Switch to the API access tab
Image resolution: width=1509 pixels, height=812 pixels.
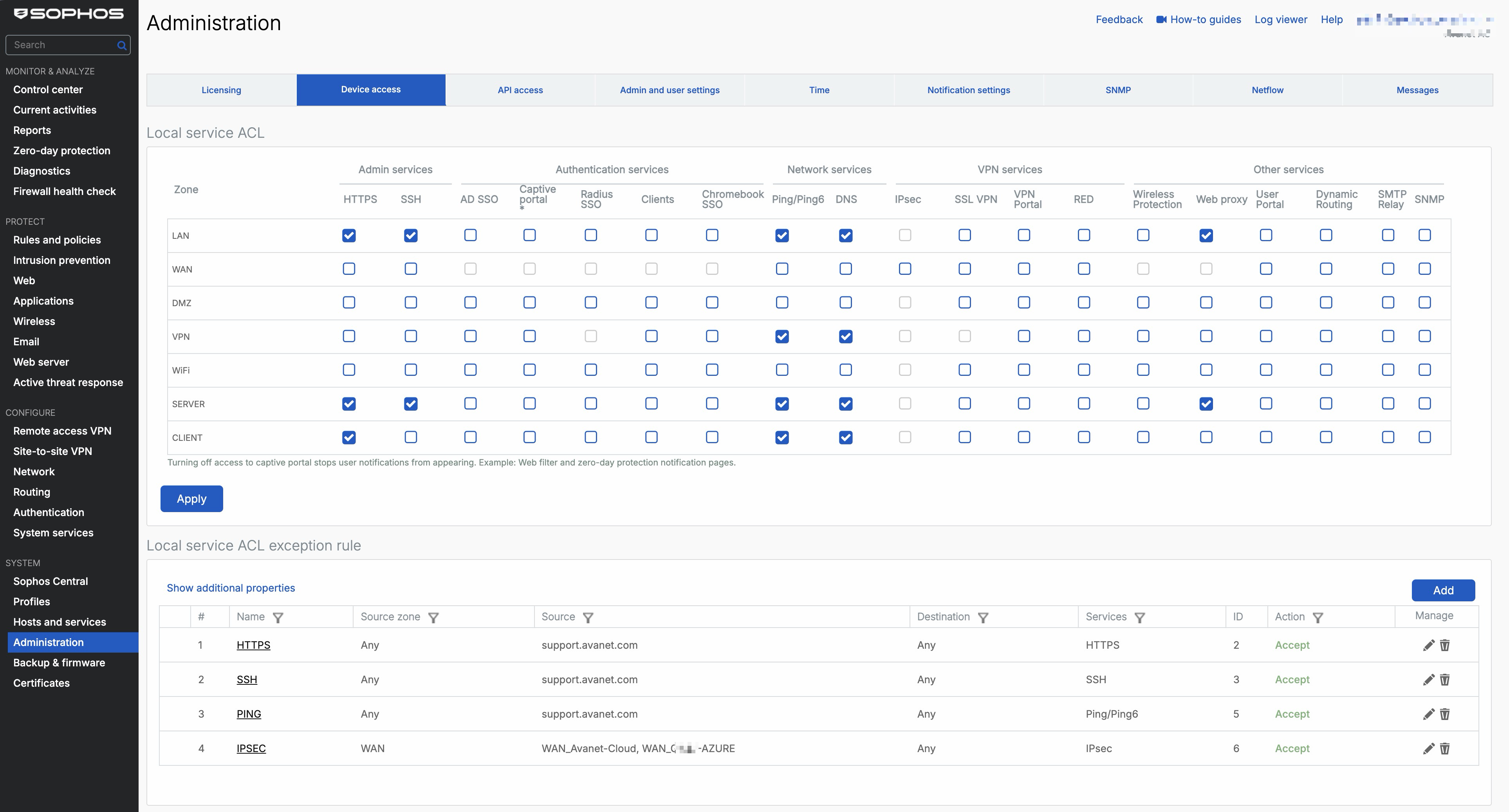[x=520, y=90]
